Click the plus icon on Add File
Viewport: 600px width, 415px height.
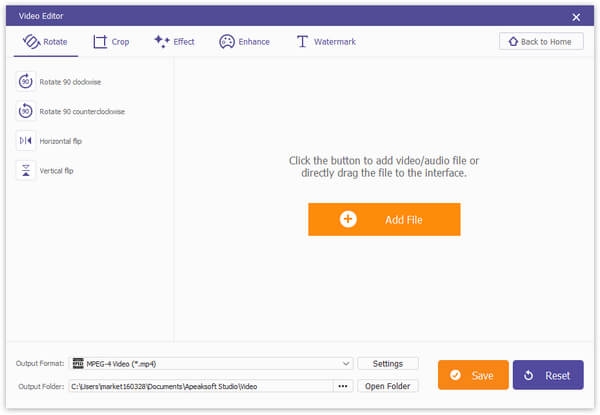348,219
